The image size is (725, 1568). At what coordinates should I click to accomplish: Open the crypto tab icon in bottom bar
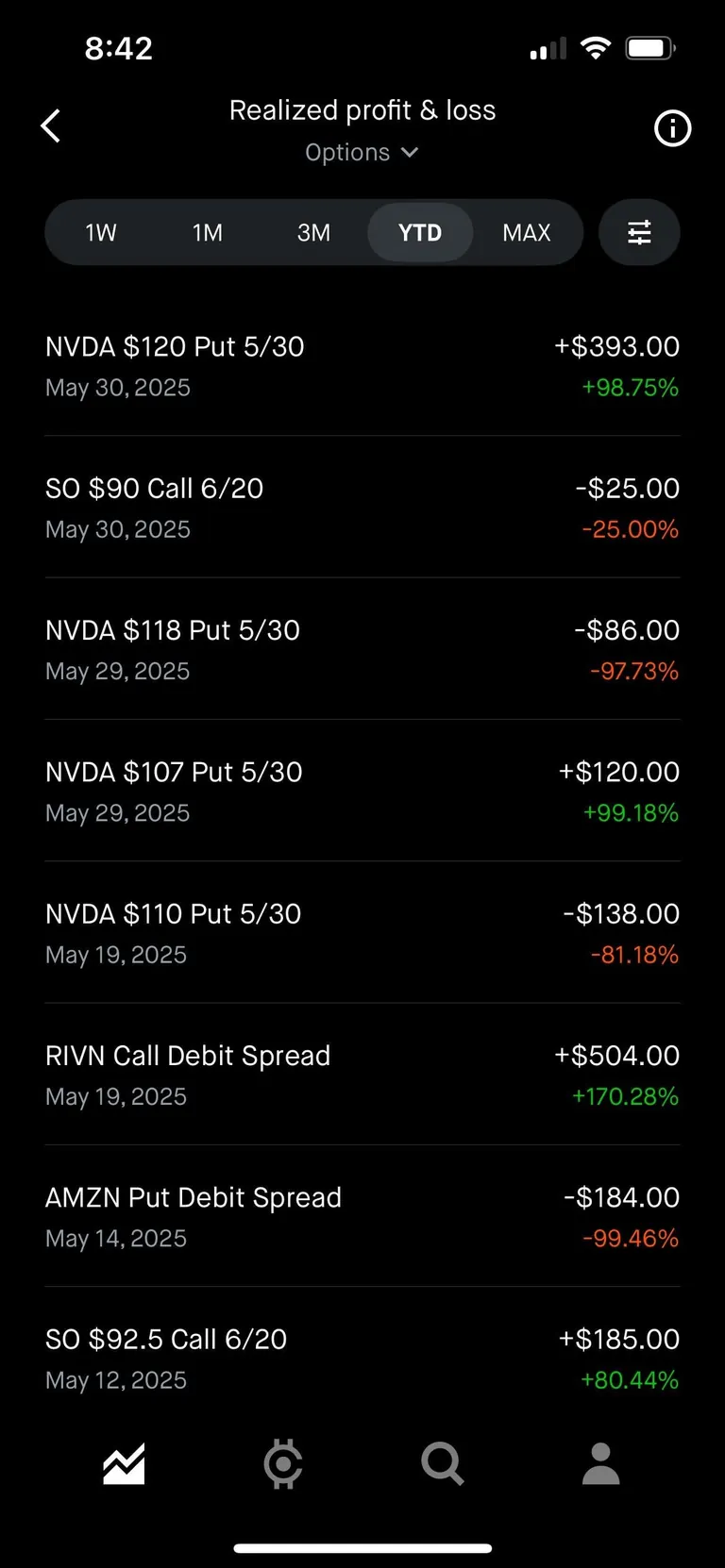pos(282,1464)
